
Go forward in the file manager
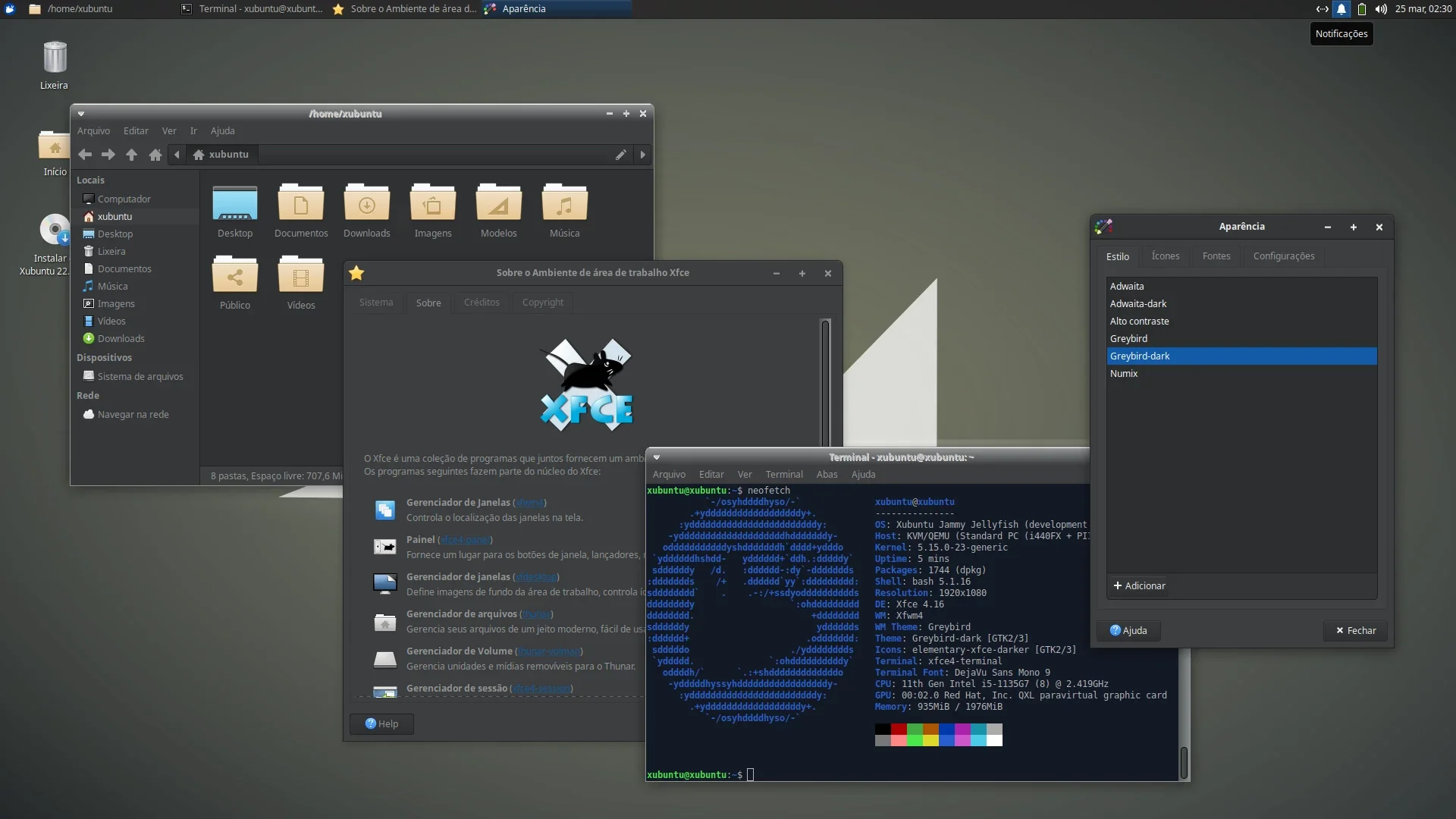coord(108,155)
